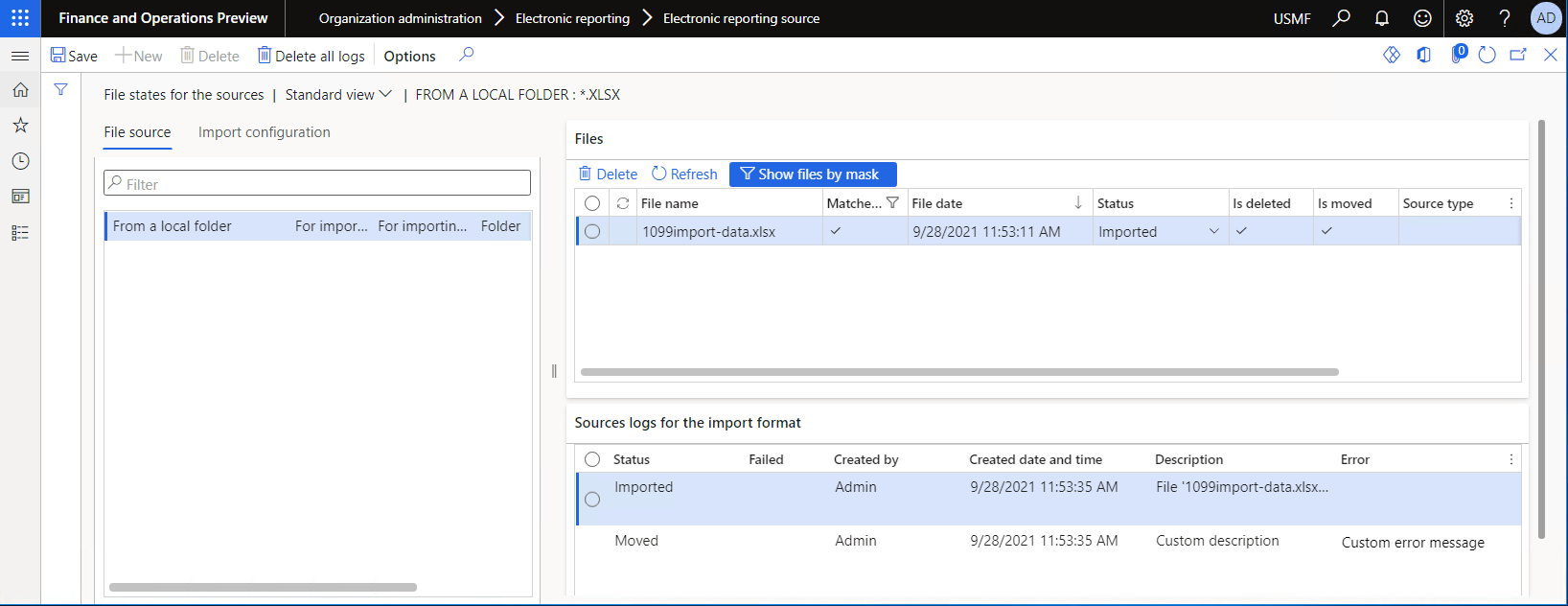1568x606 pixels.
Task: Open Recent clock icon in sidebar
Action: click(x=20, y=161)
